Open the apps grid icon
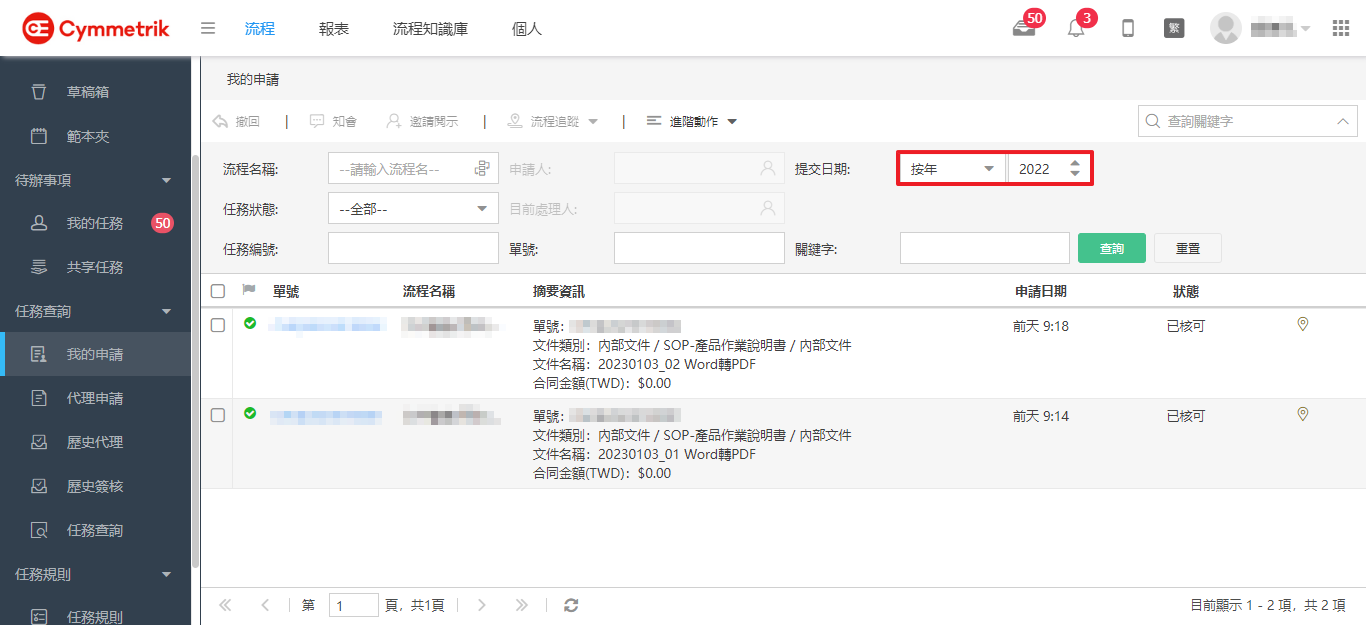Screen dimensions: 1366x625 point(1341,28)
